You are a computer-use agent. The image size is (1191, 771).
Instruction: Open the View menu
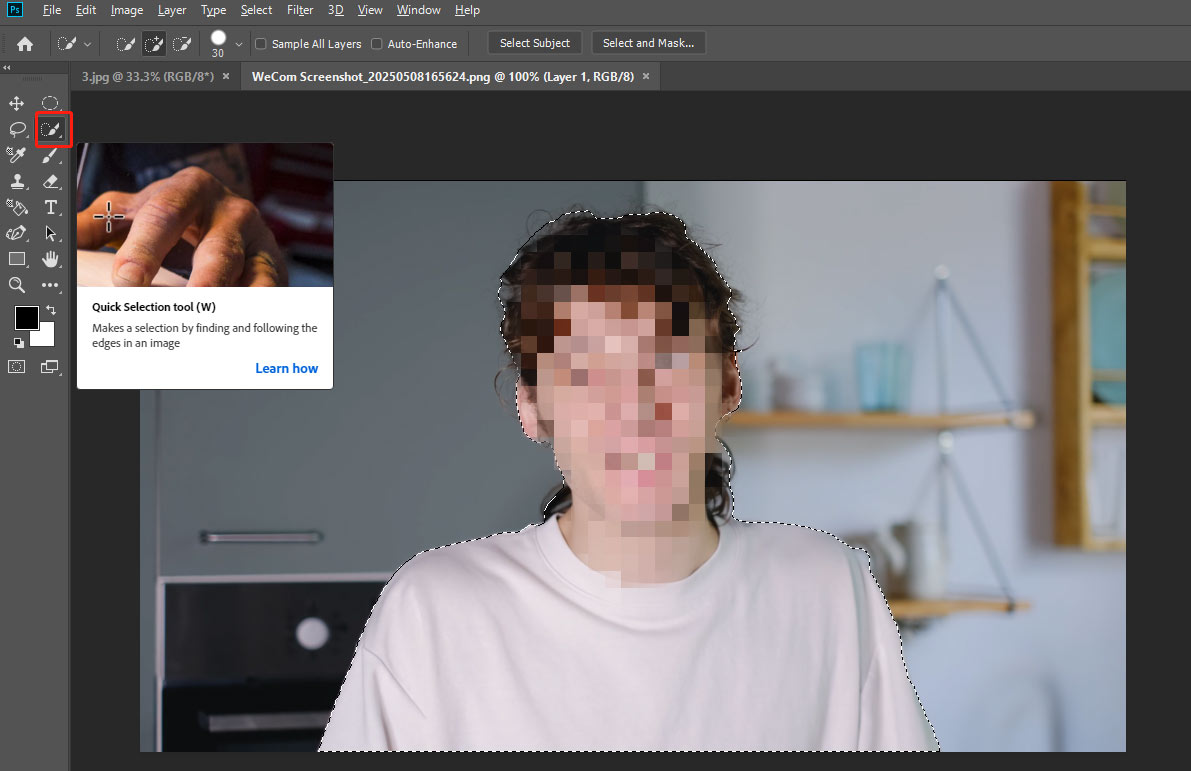(x=370, y=10)
